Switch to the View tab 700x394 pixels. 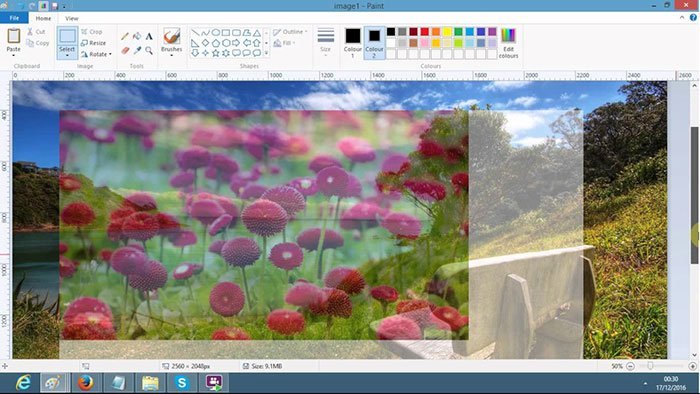click(x=71, y=18)
